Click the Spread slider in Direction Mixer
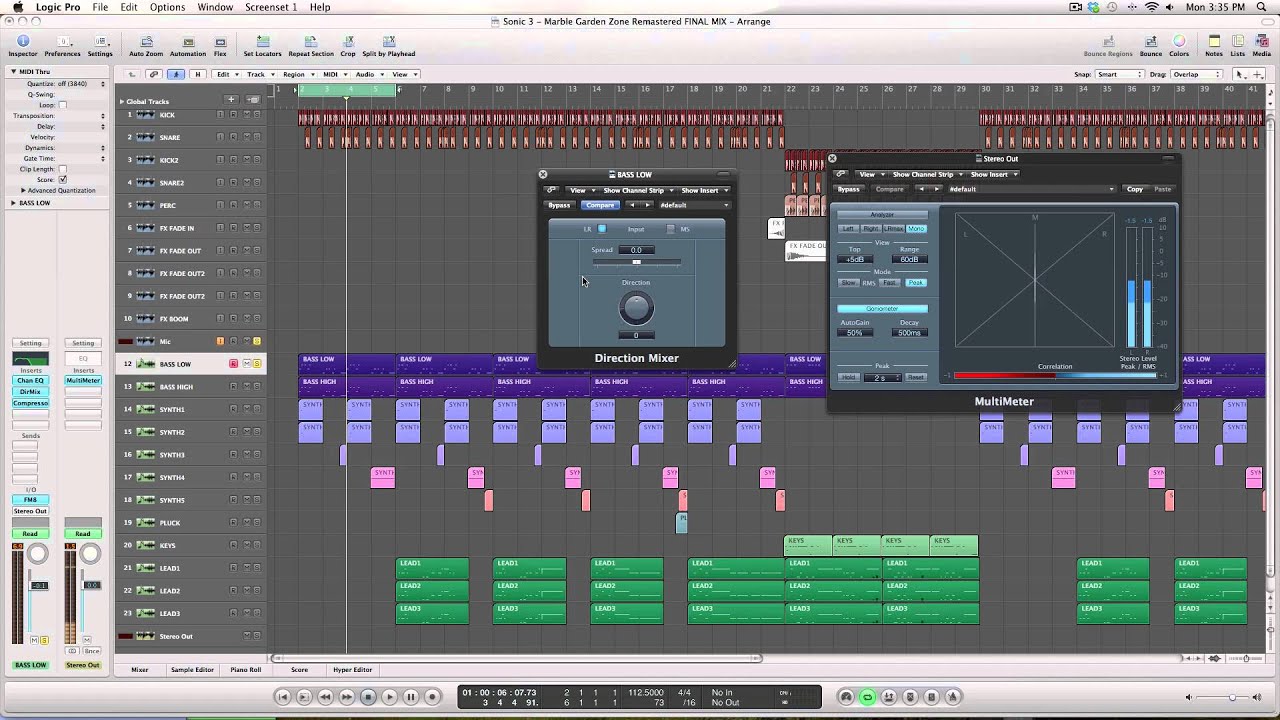1280x720 pixels. coord(637,262)
